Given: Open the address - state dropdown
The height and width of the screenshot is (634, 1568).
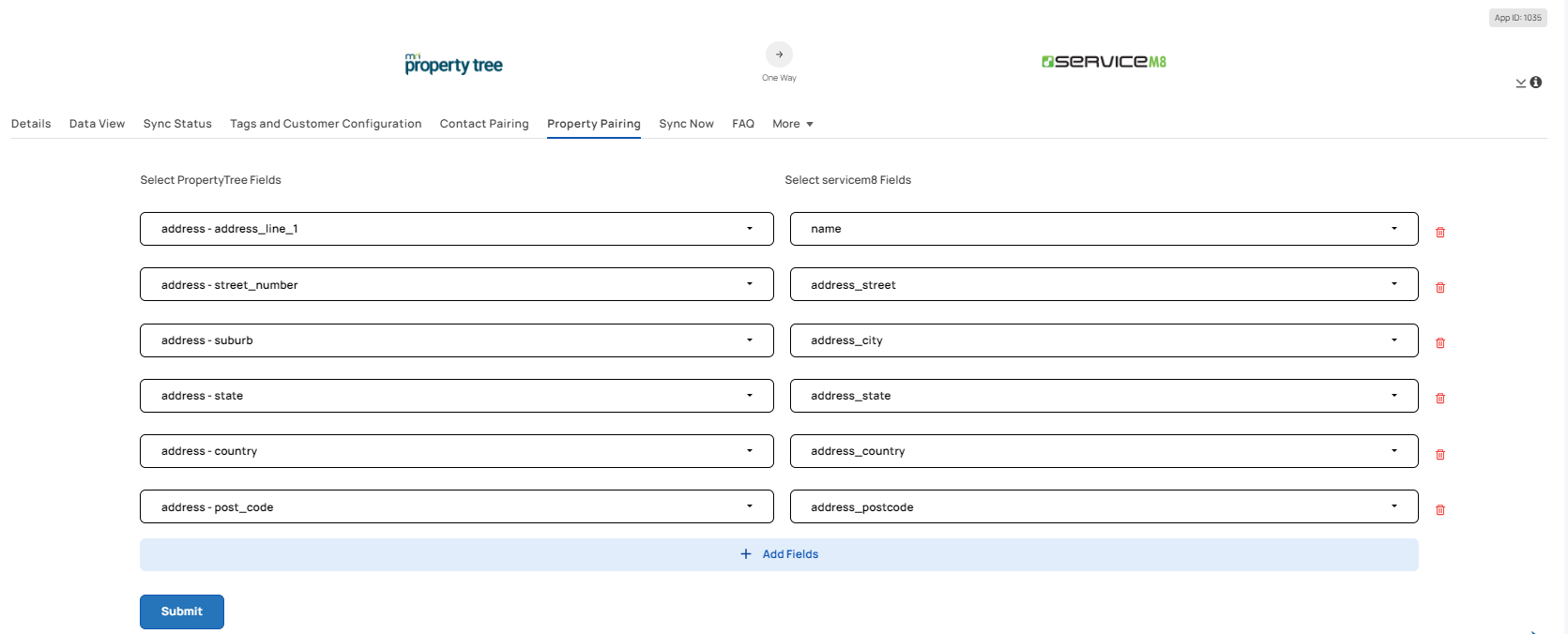Looking at the screenshot, I should tap(457, 396).
